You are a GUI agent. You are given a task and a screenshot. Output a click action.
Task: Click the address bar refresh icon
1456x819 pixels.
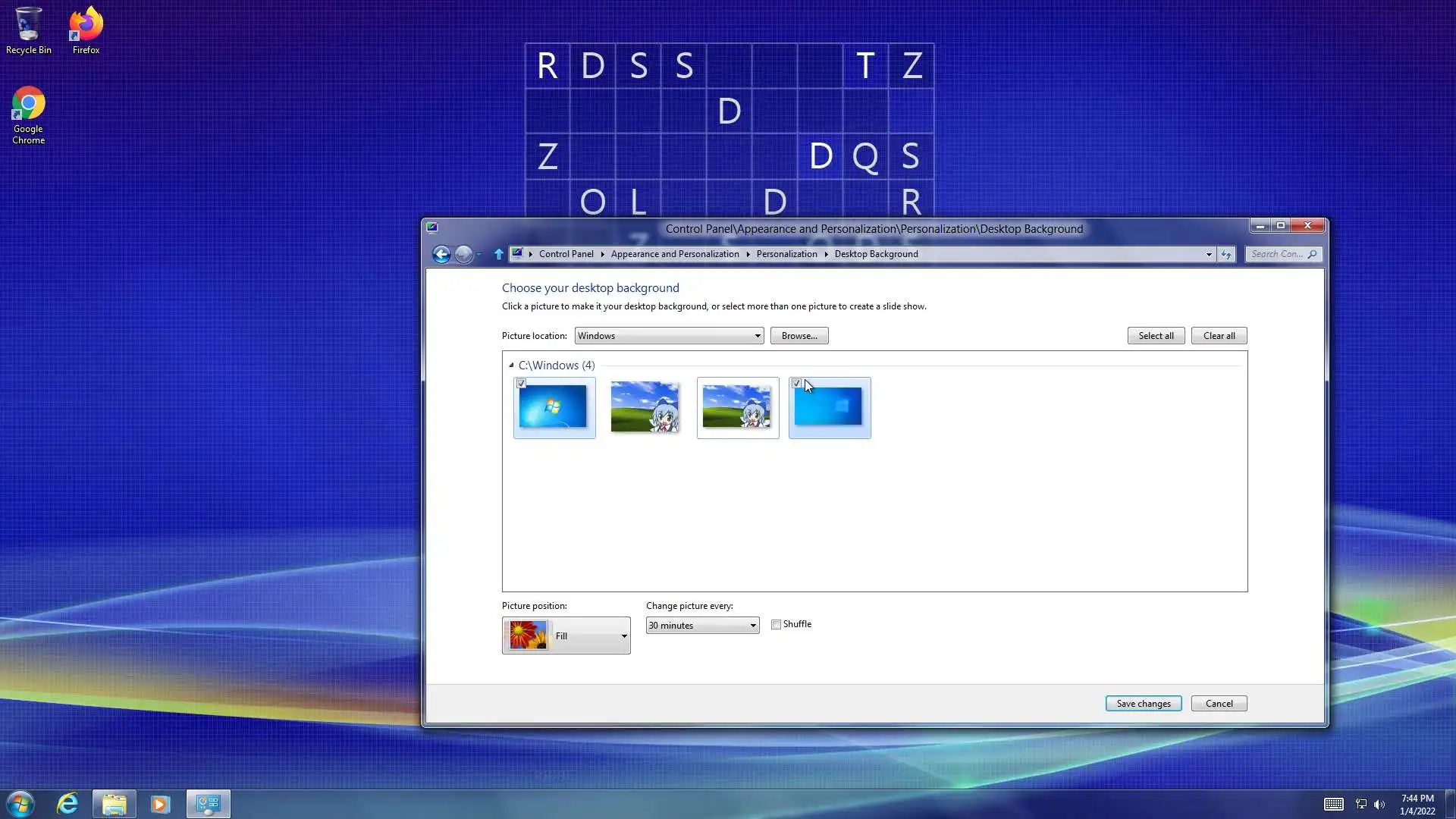[1226, 254]
